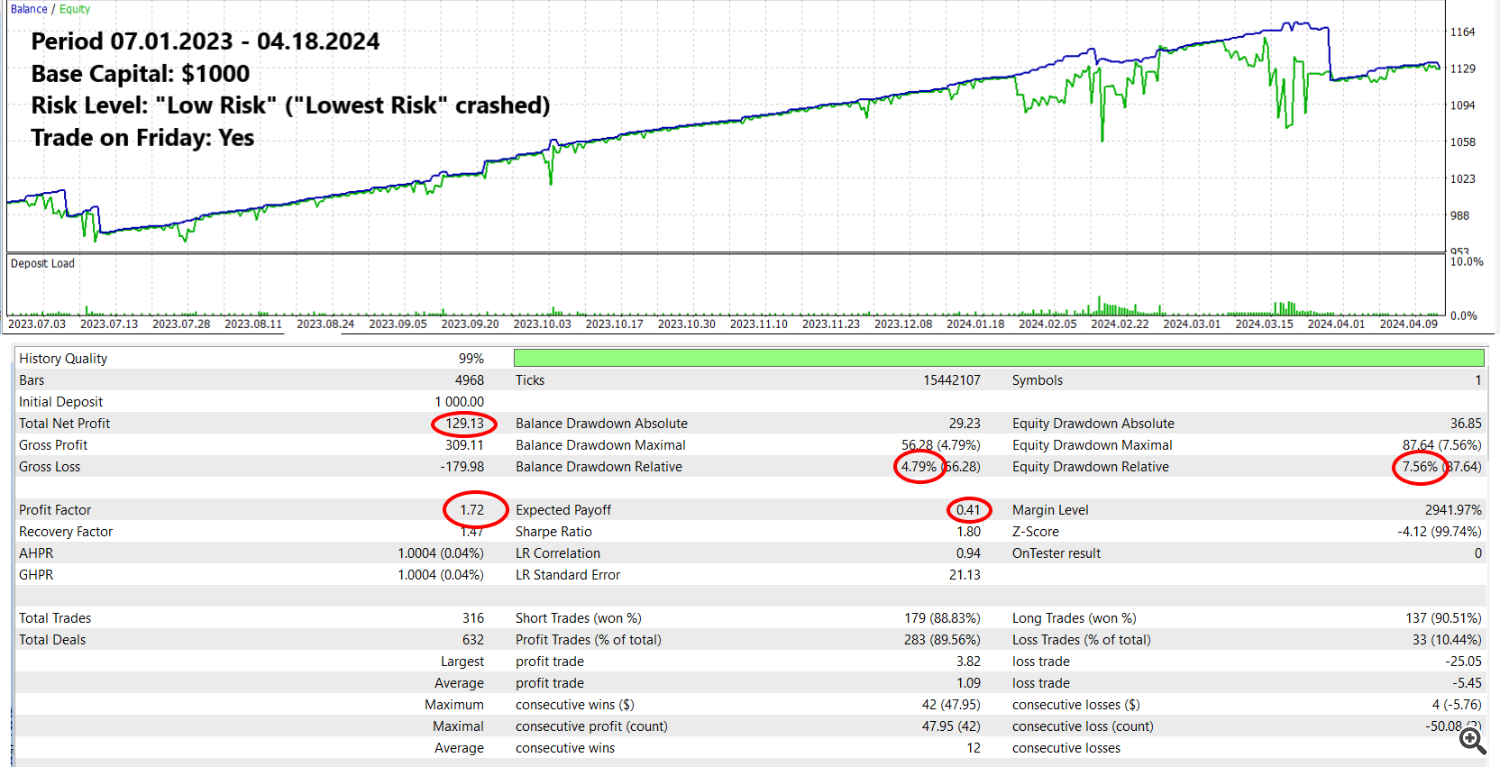
Task: Click the 2024.02.22 date on the axis
Action: coord(1121,324)
